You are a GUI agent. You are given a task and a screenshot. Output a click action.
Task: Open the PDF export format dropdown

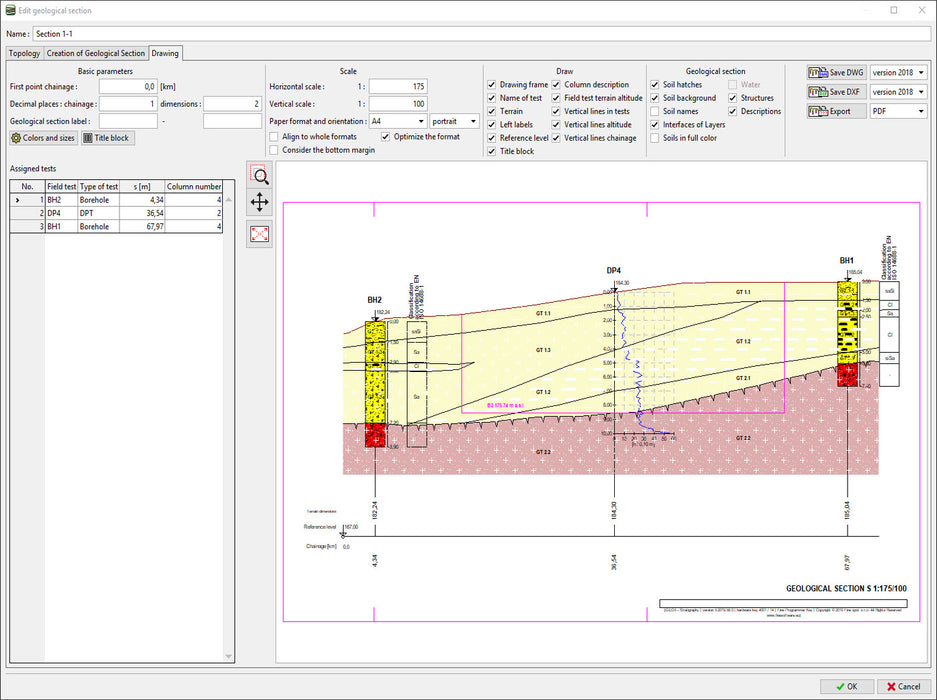click(x=899, y=111)
